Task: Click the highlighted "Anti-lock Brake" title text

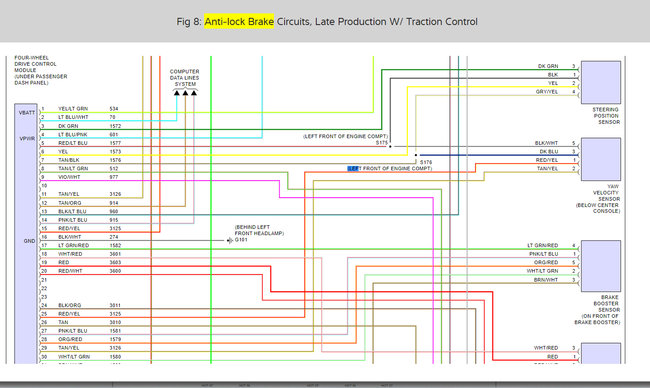Action: click(239, 22)
